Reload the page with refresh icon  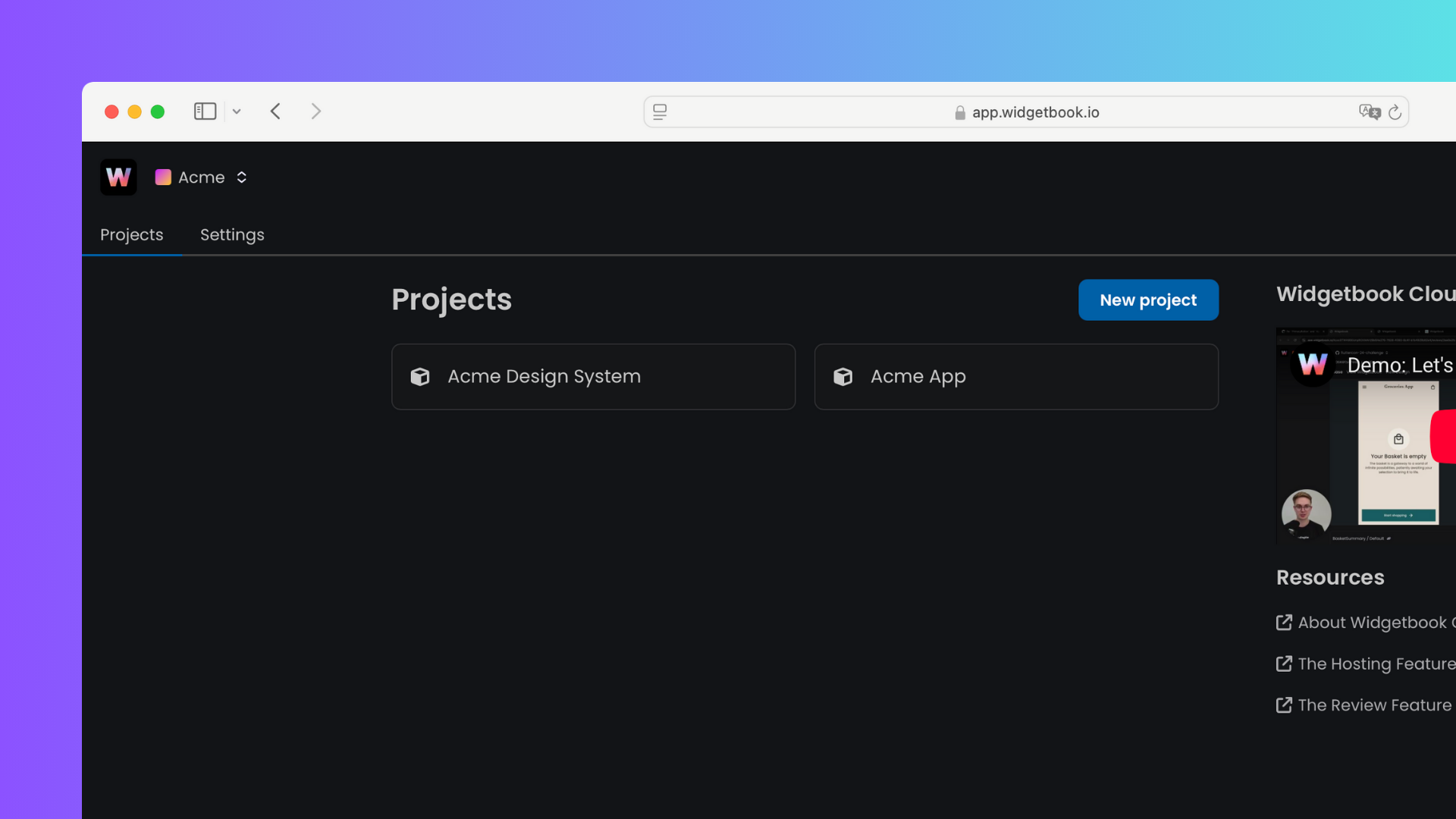1395,112
